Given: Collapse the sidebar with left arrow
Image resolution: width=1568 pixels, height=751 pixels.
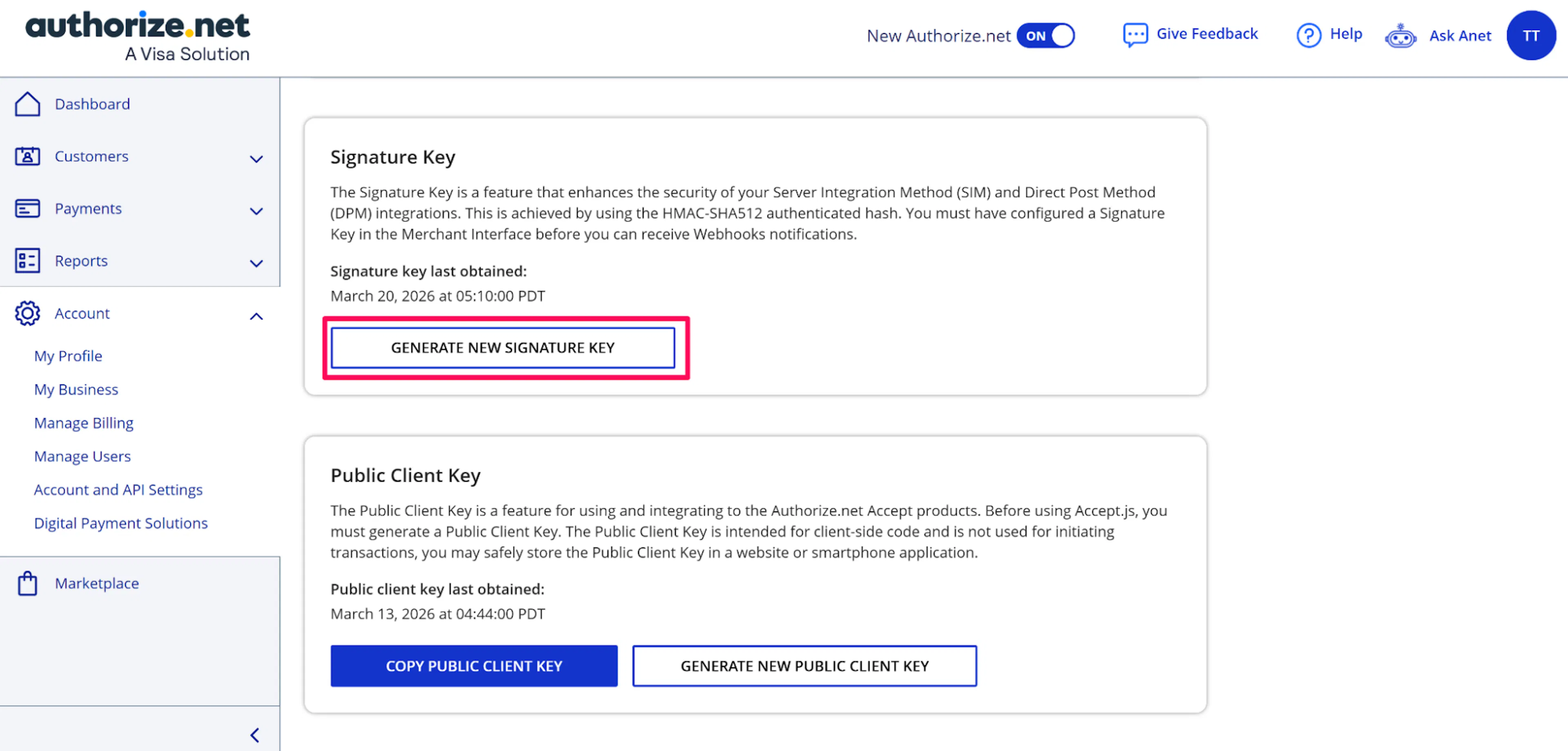Looking at the screenshot, I should tap(255, 735).
